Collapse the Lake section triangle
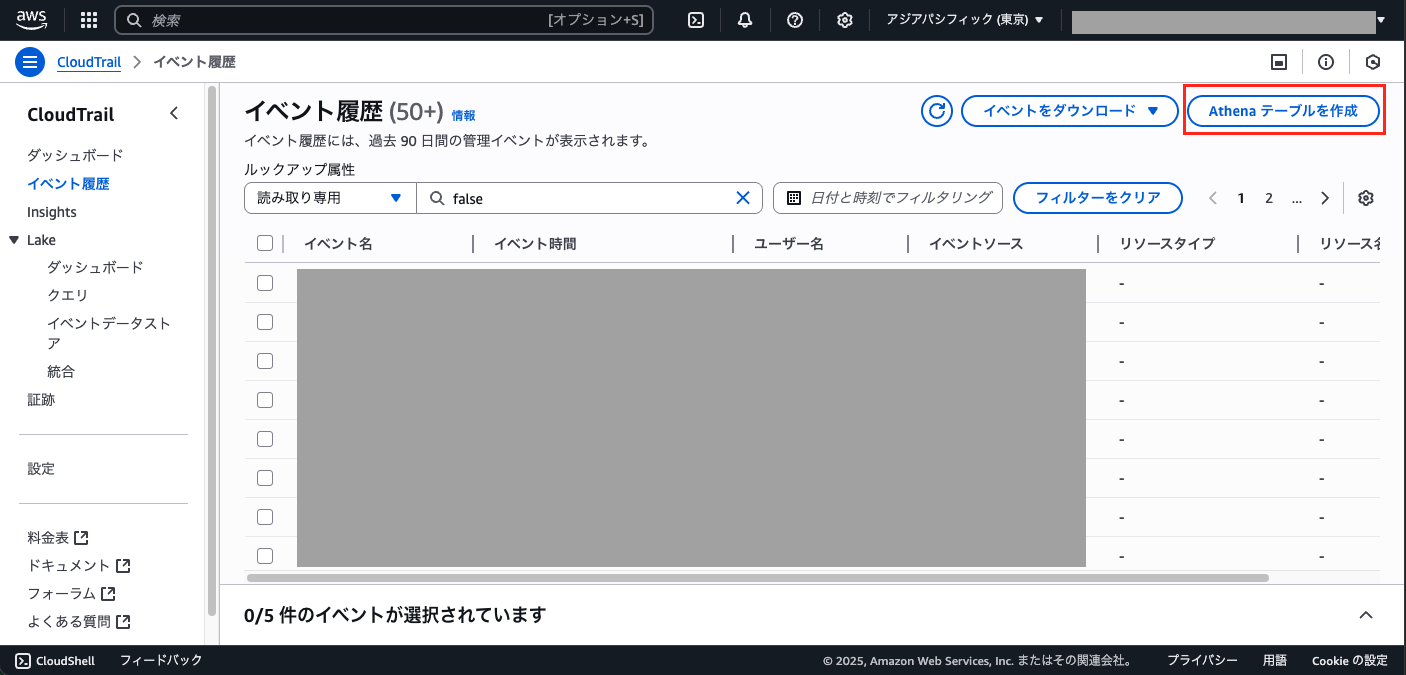The height and width of the screenshot is (675, 1406). point(14,240)
